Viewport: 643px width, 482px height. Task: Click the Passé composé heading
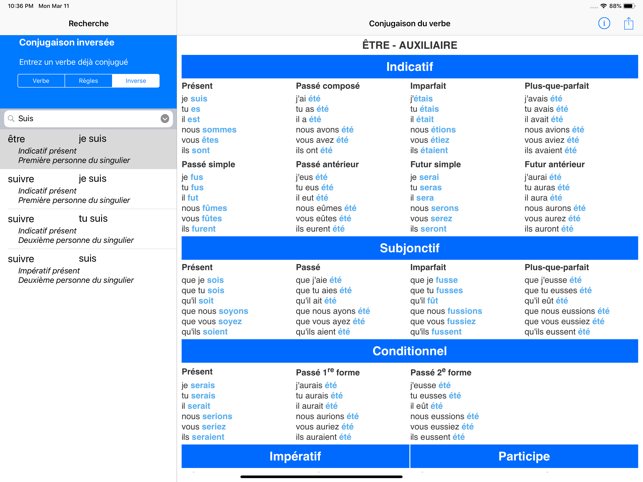328,86
